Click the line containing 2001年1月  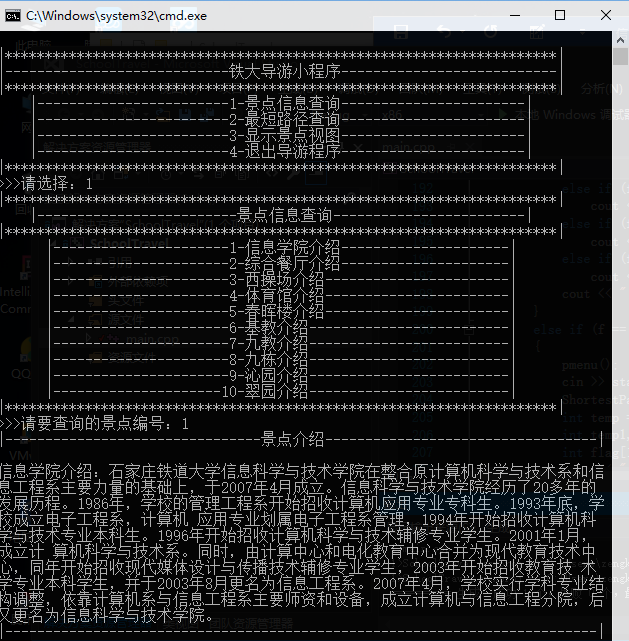point(294,536)
